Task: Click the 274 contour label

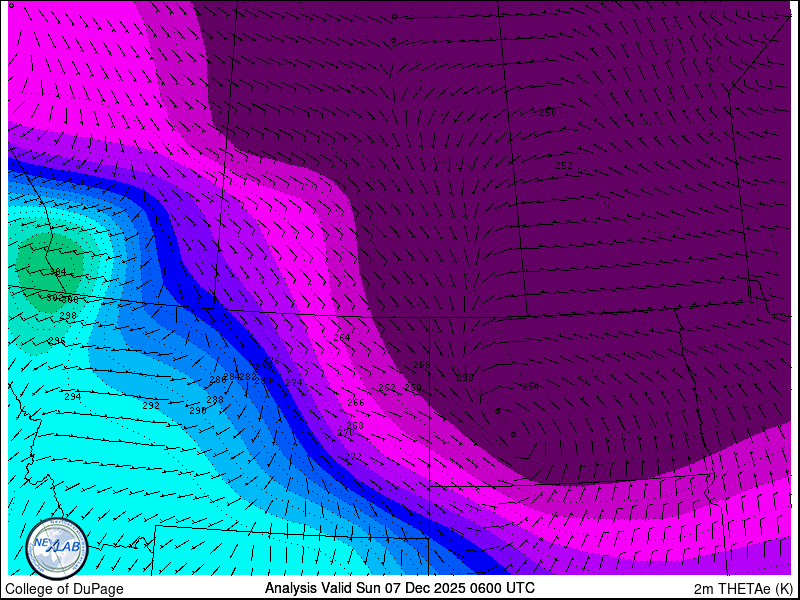Action: coord(294,383)
